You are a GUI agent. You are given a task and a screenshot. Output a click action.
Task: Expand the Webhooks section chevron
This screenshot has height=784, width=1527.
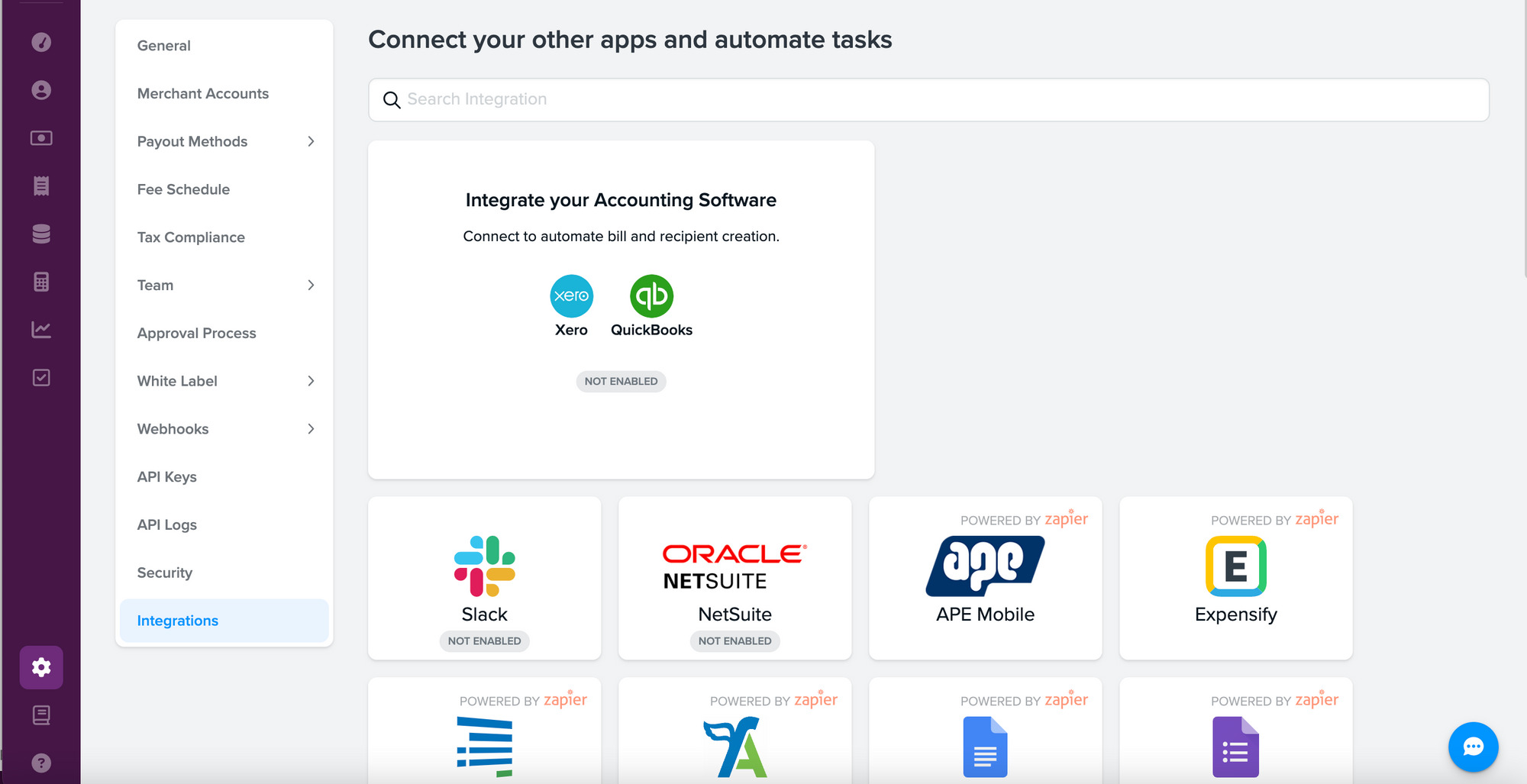point(311,429)
